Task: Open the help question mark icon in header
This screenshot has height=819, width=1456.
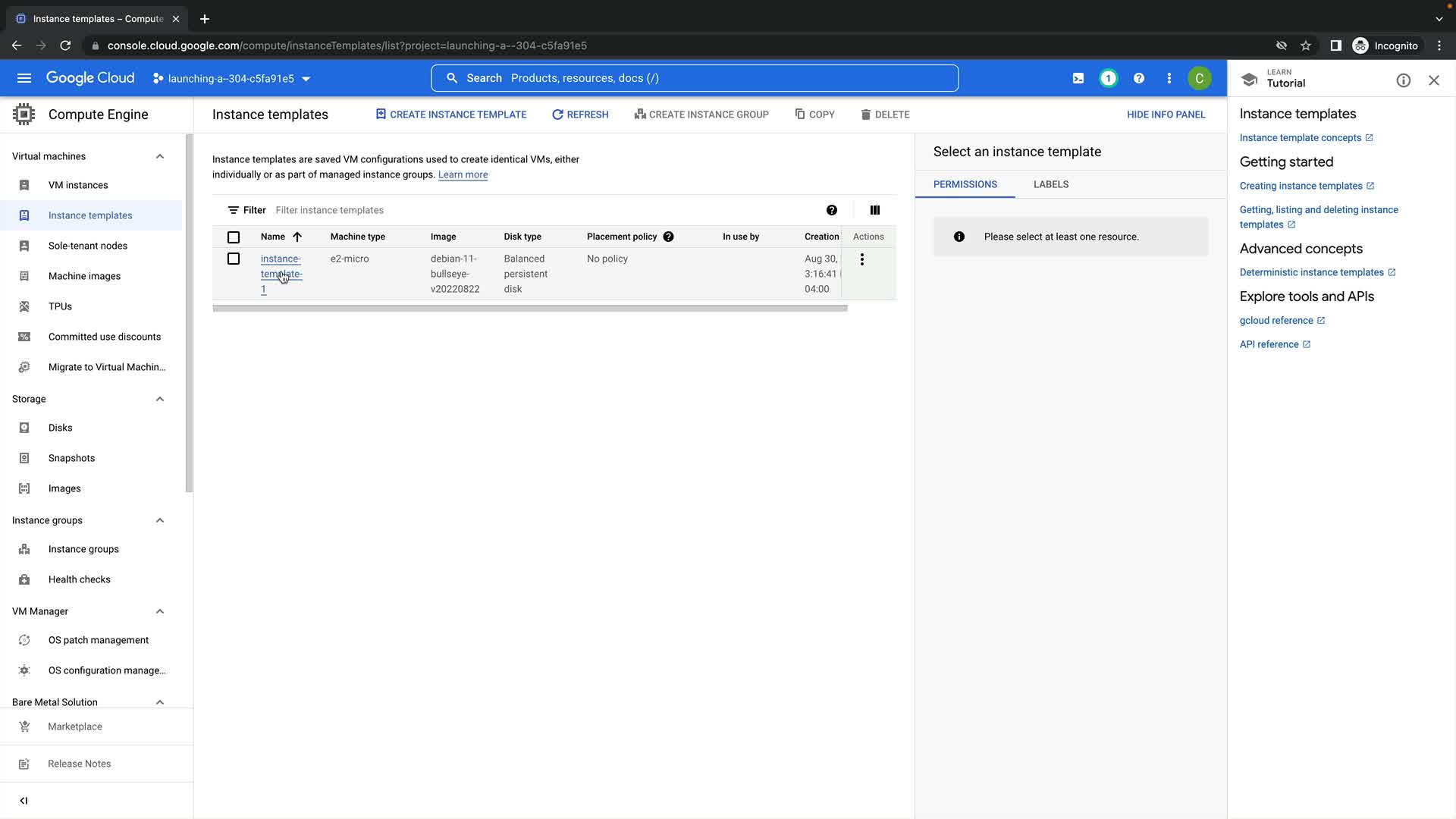Action: 1138,78
